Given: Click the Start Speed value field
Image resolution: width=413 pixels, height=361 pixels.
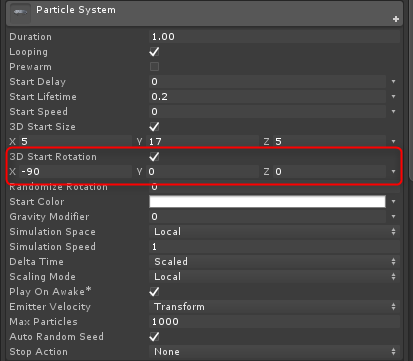Looking at the screenshot, I should (x=267, y=112).
